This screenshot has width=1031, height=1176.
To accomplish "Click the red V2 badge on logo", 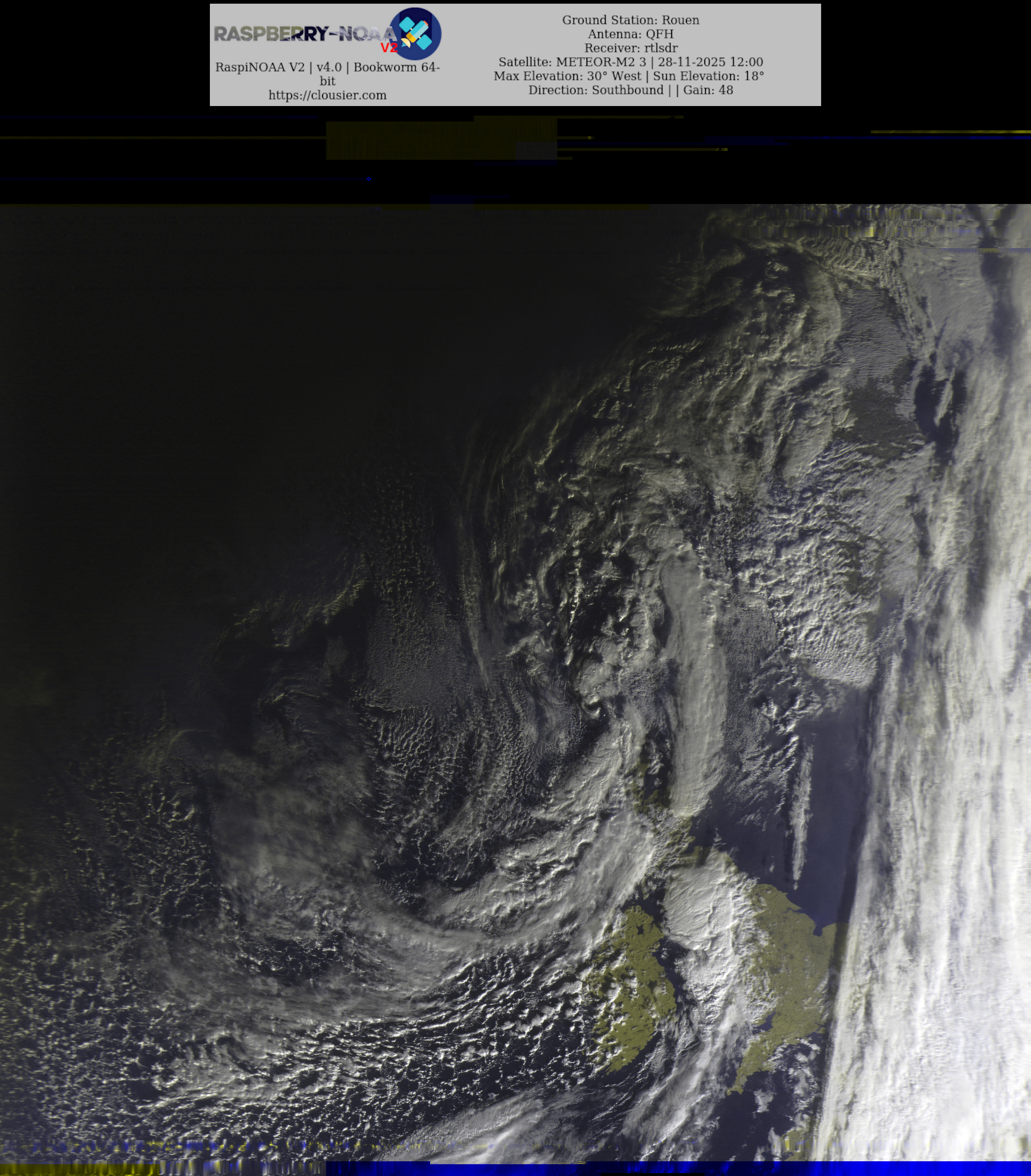I will (x=389, y=48).
